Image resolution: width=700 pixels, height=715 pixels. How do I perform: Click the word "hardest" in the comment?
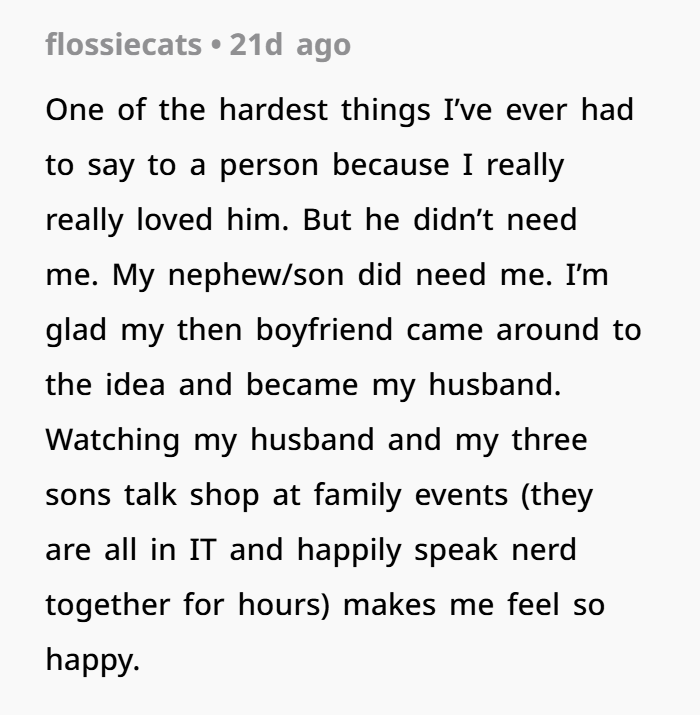(x=273, y=110)
